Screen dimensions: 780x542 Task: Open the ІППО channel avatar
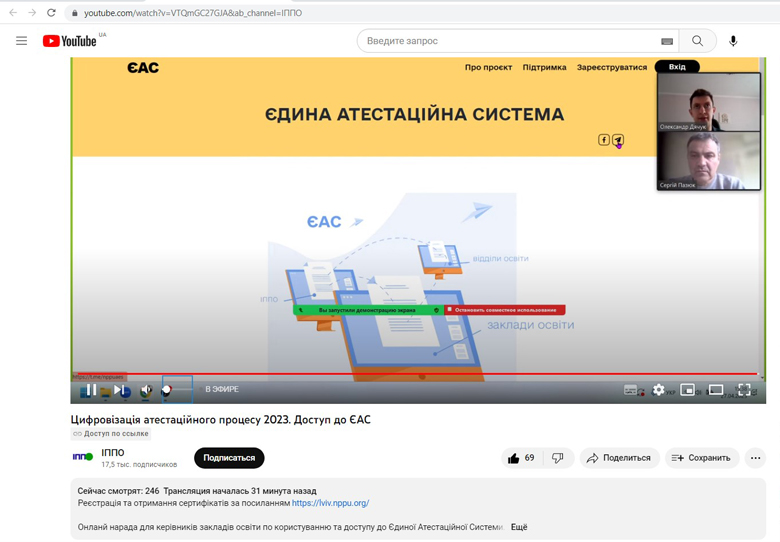tap(83, 457)
